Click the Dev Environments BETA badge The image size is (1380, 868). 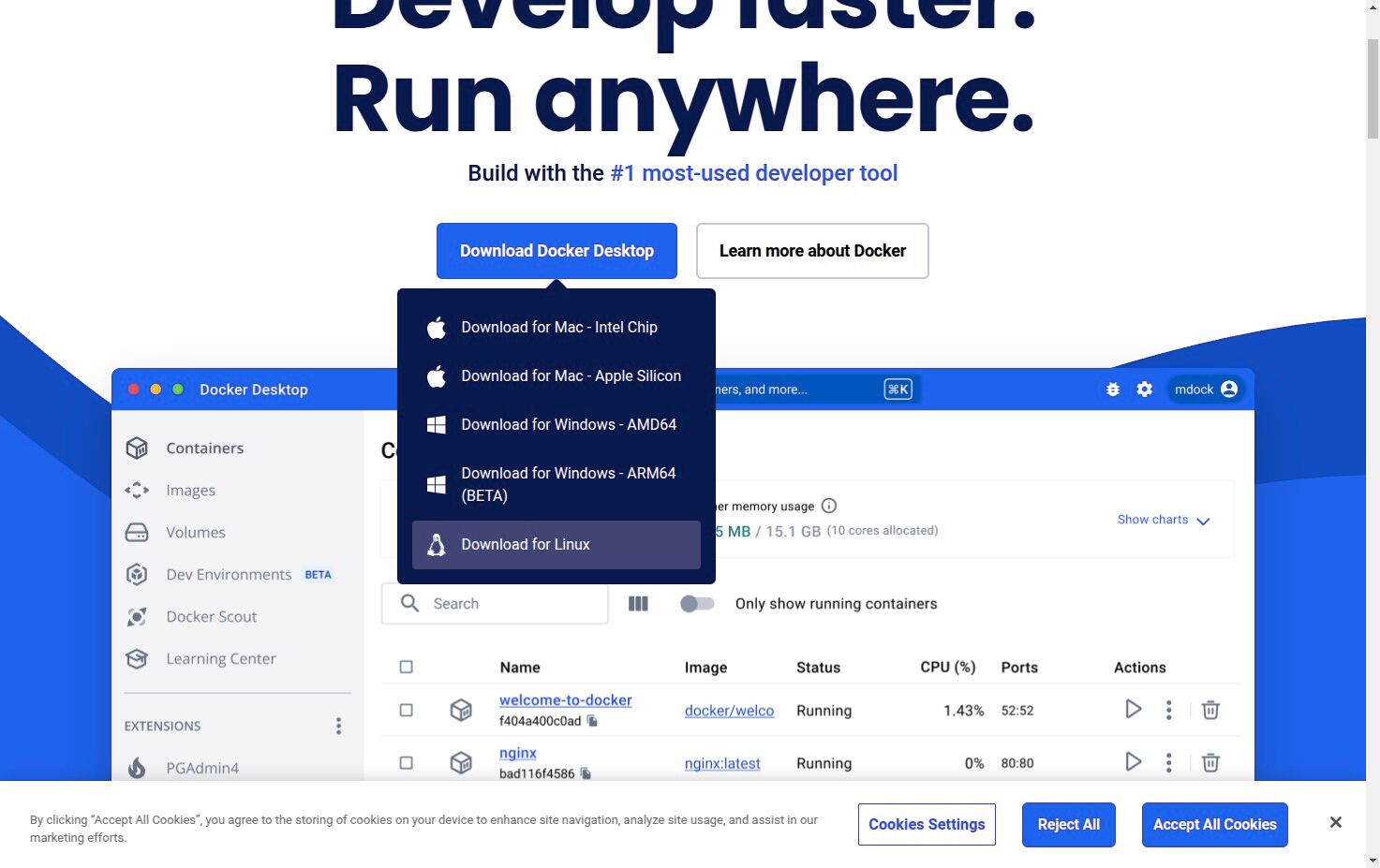[x=318, y=575]
